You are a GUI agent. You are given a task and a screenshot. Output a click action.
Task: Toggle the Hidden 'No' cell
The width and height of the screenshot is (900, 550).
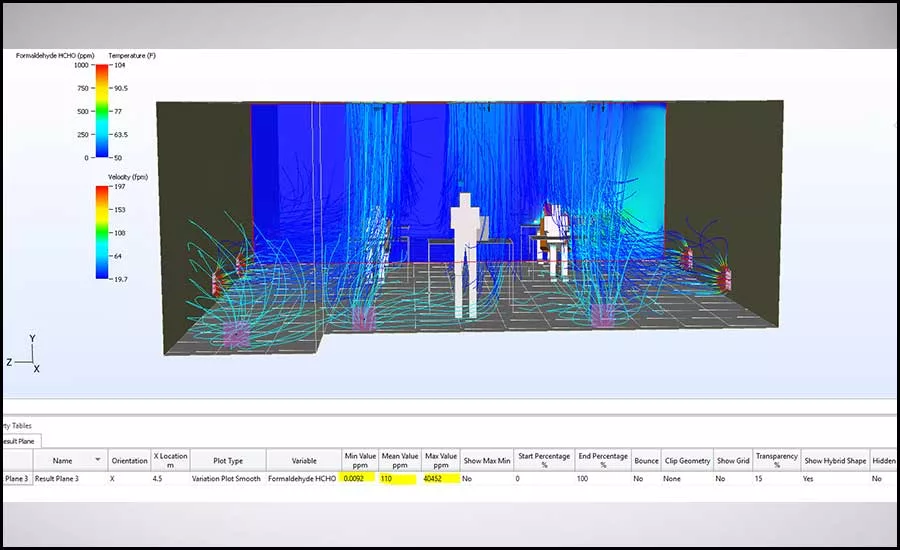tap(884, 478)
